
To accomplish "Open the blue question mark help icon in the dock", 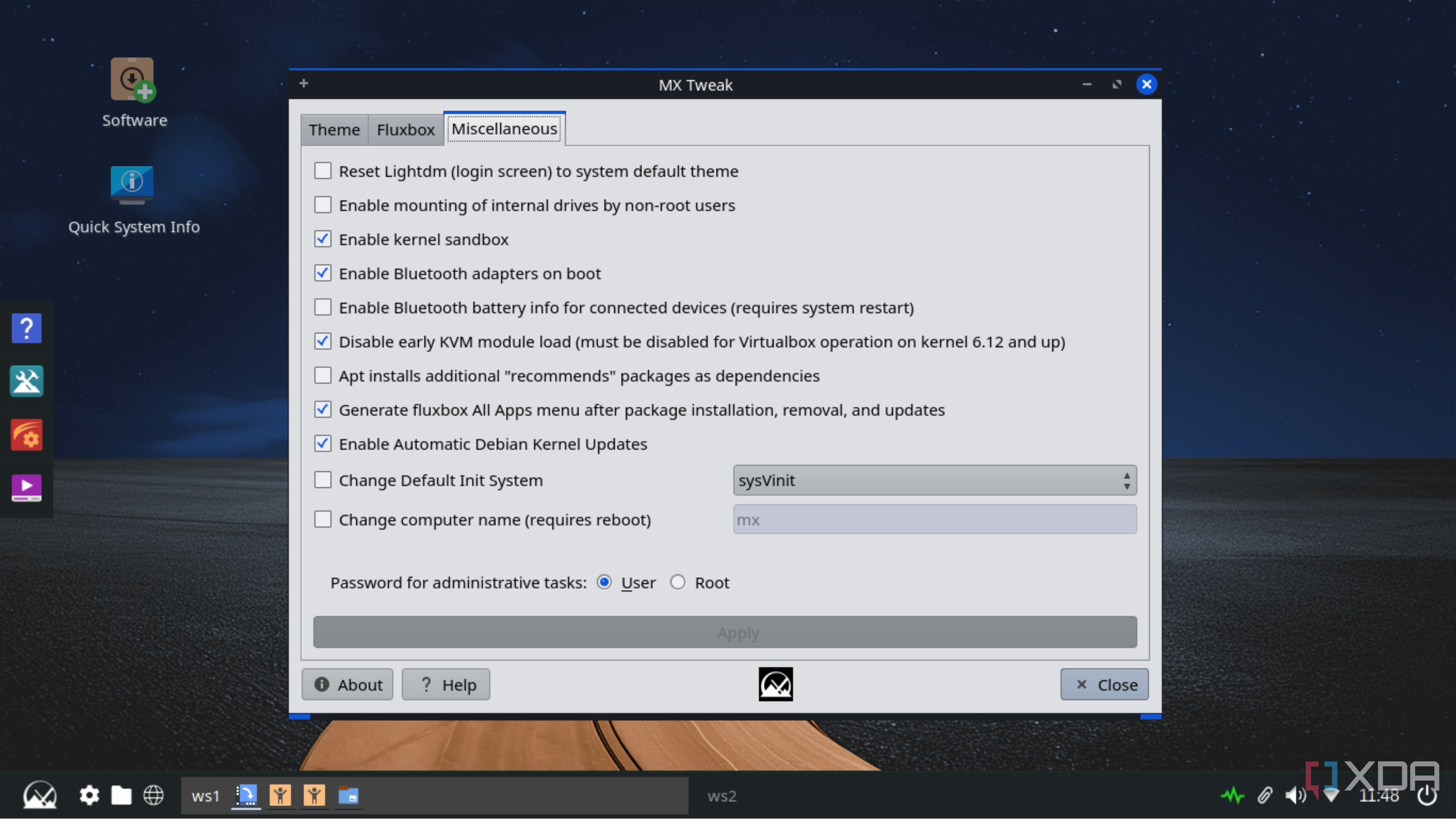I will click(26, 329).
